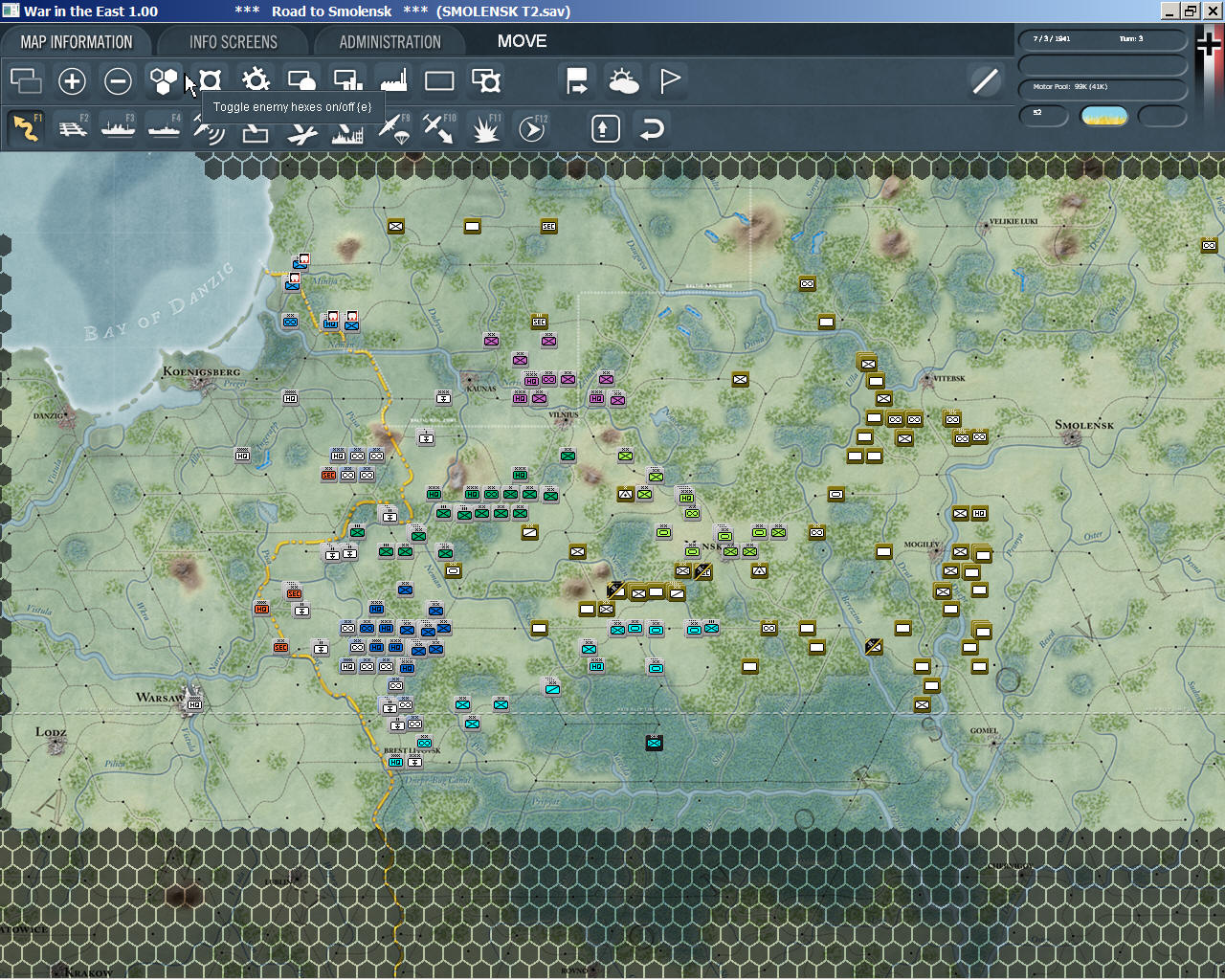Viewport: 1225px width, 980px height.
Task: Click the zoom out minus icon
Action: [118, 81]
